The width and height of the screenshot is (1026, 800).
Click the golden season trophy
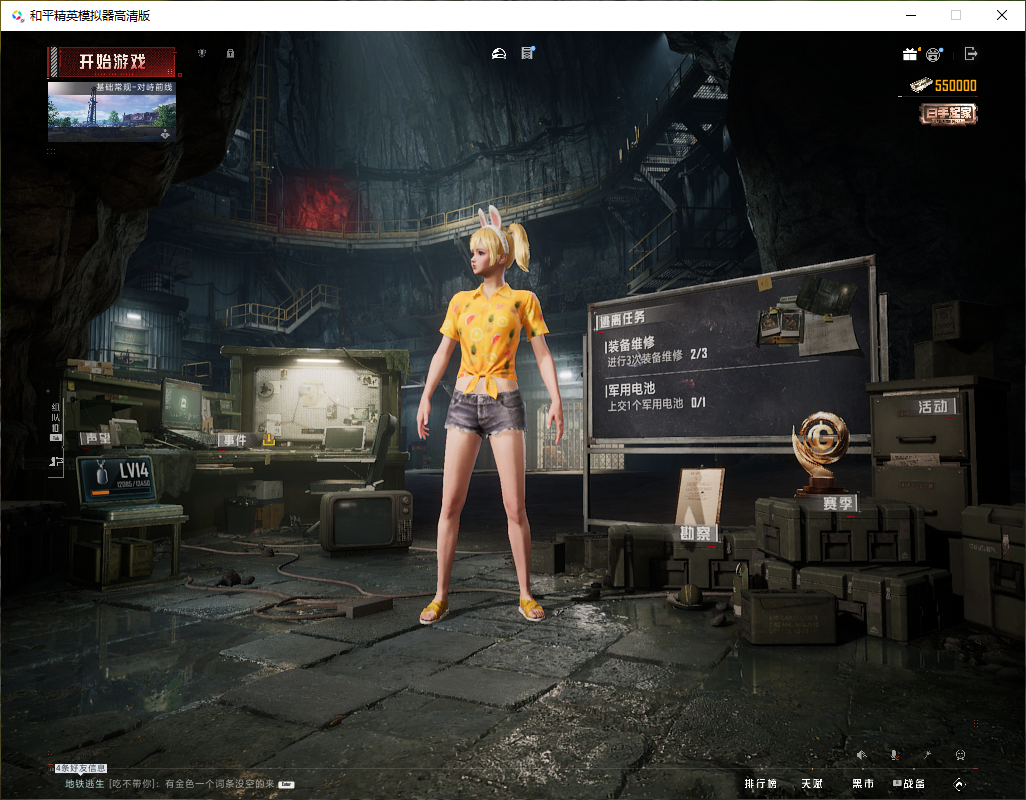(x=821, y=451)
